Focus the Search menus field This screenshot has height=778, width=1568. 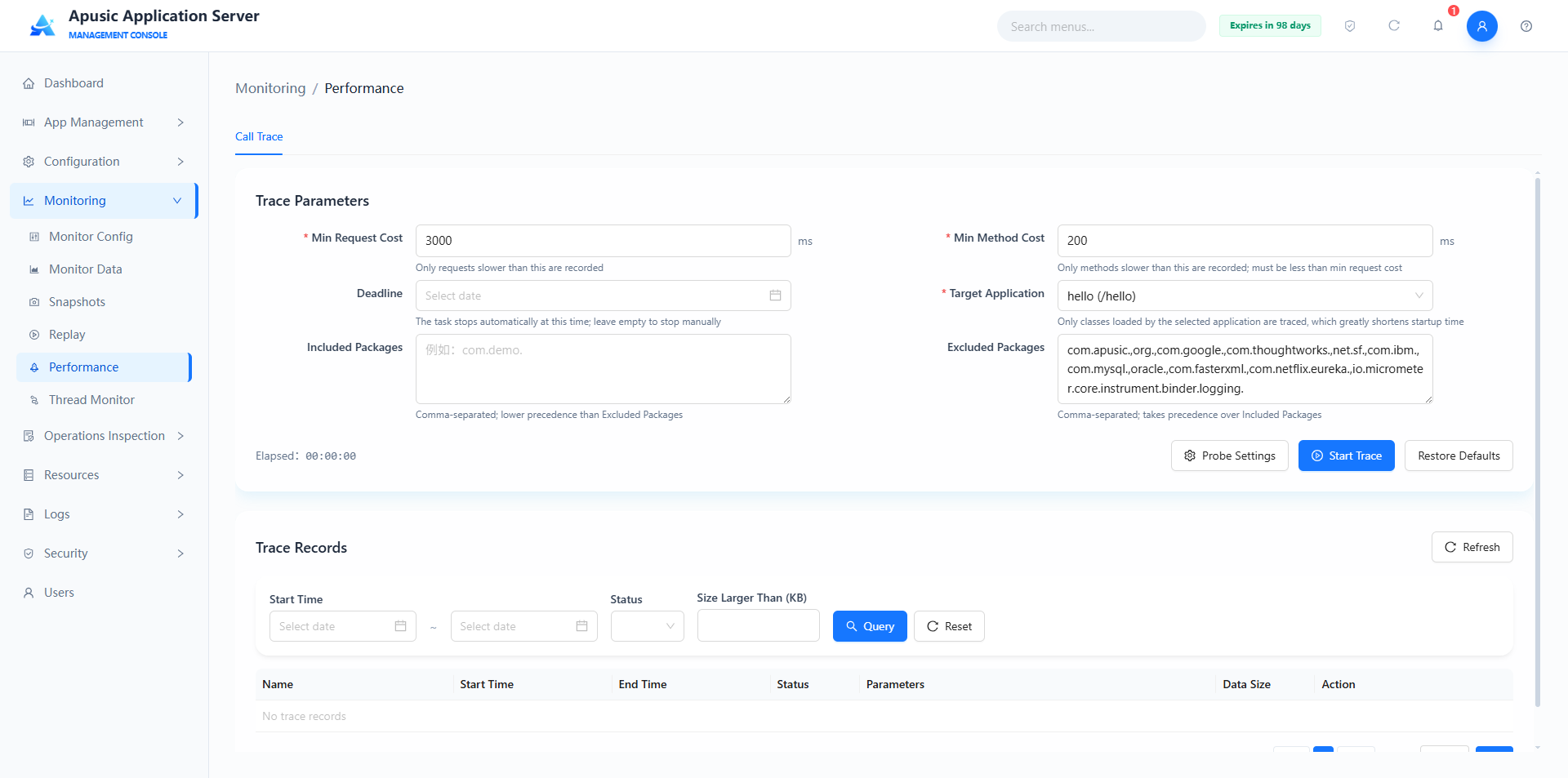pyautogui.click(x=1101, y=26)
